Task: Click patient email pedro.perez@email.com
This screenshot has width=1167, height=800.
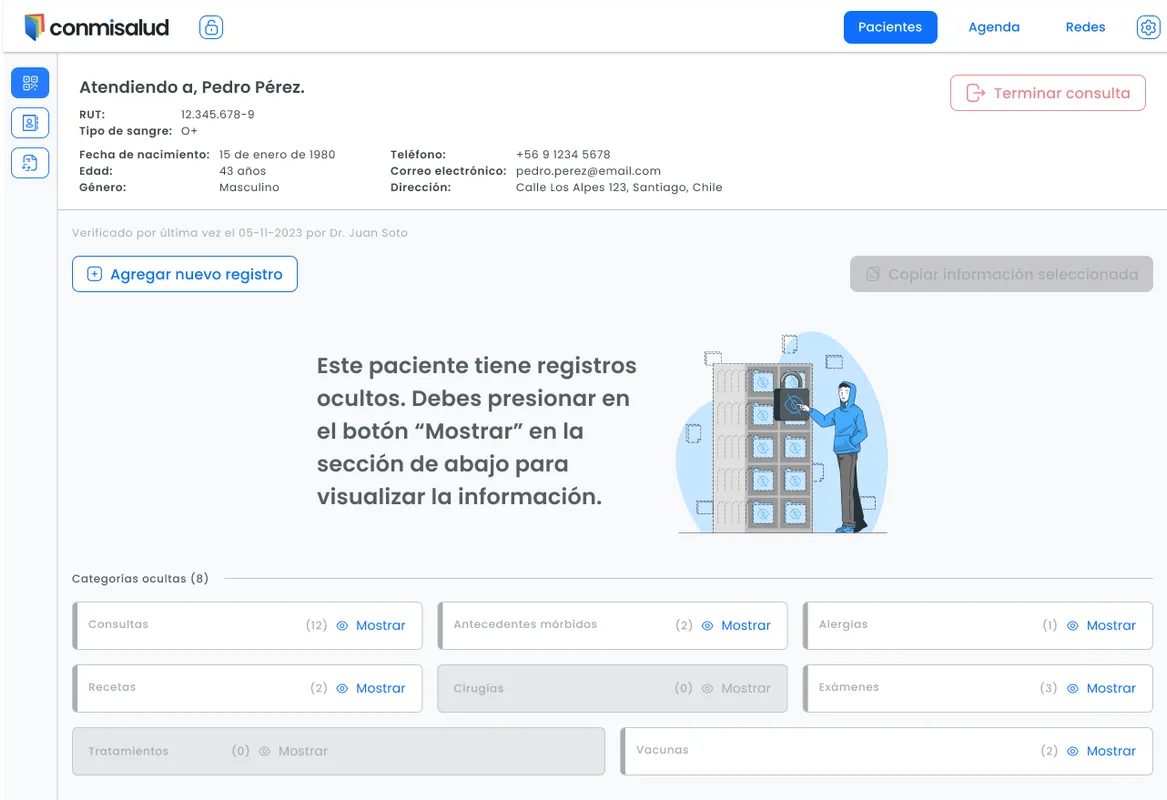Action: [588, 171]
